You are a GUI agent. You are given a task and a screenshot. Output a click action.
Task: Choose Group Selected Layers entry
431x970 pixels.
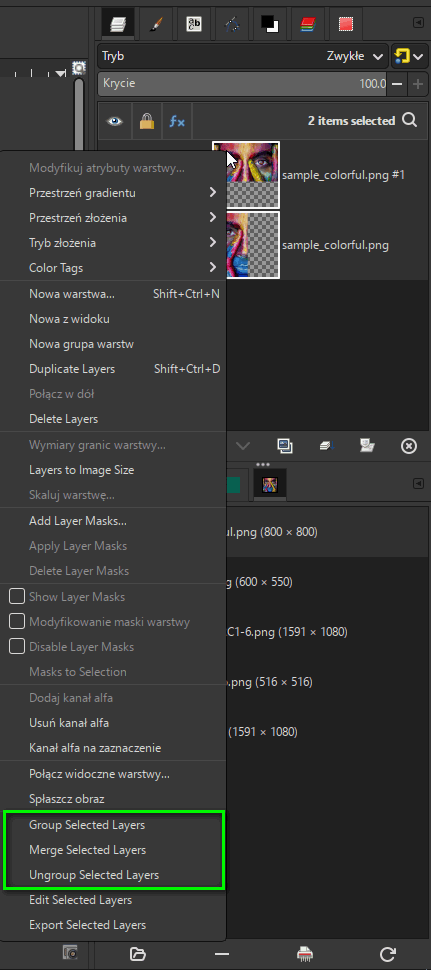(113, 825)
